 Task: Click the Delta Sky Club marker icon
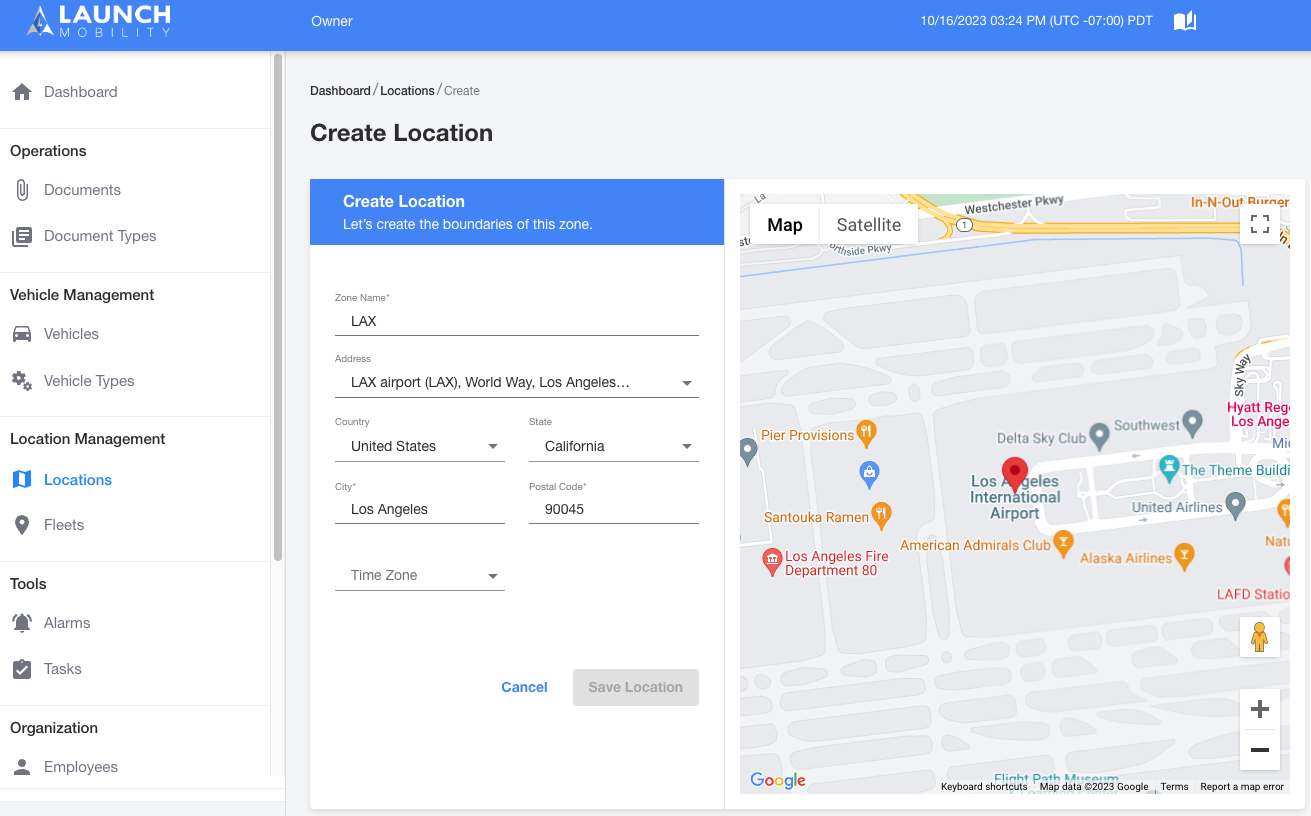[1099, 436]
